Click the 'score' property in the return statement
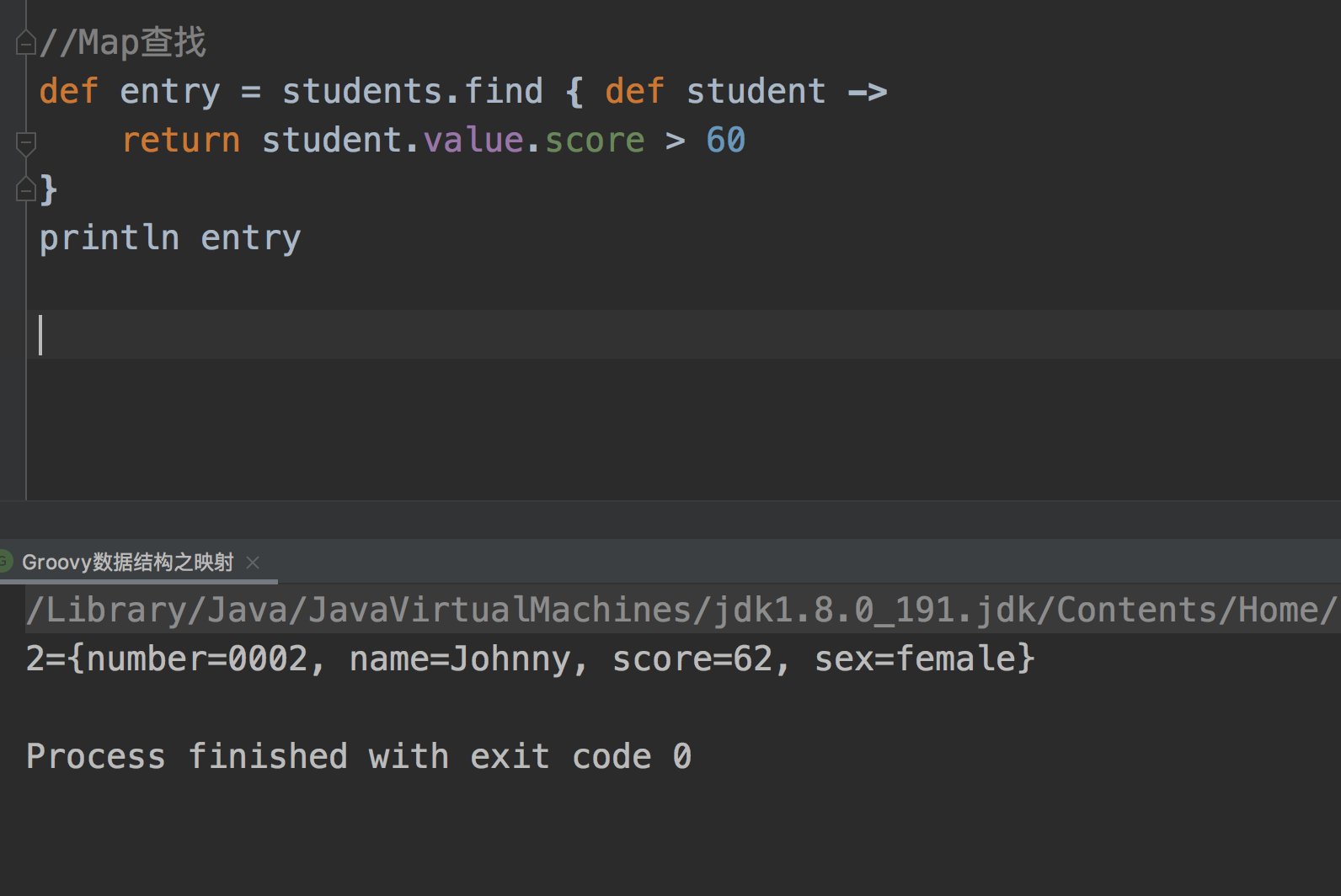 click(x=595, y=141)
